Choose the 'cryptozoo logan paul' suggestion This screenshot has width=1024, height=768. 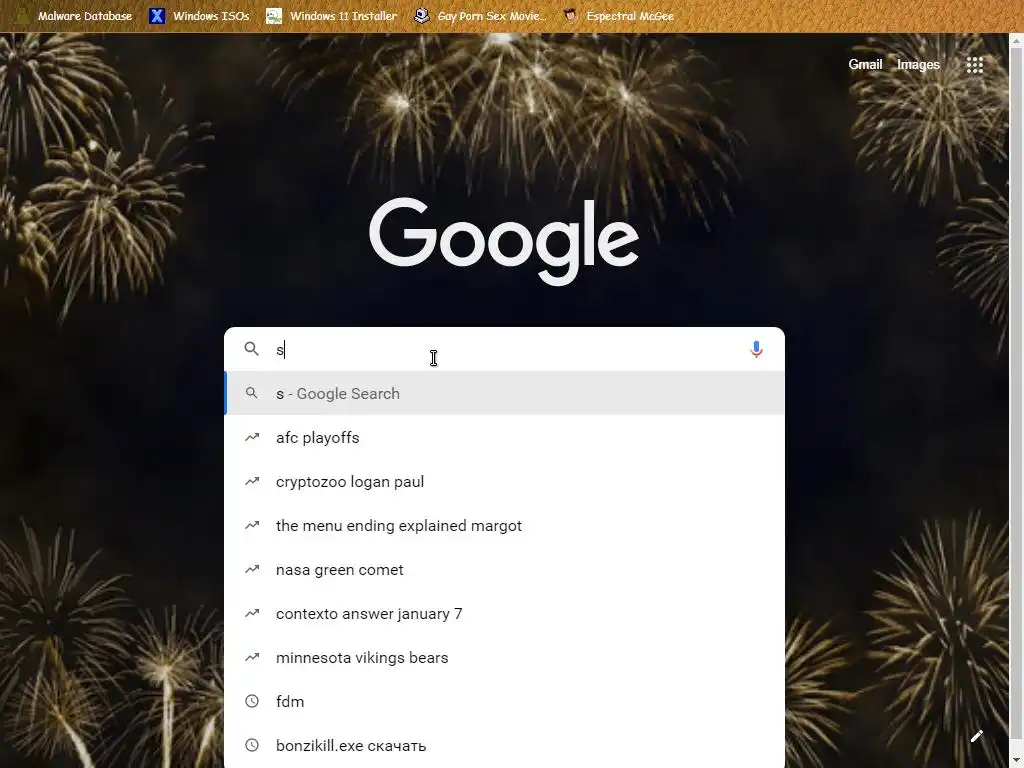504,481
